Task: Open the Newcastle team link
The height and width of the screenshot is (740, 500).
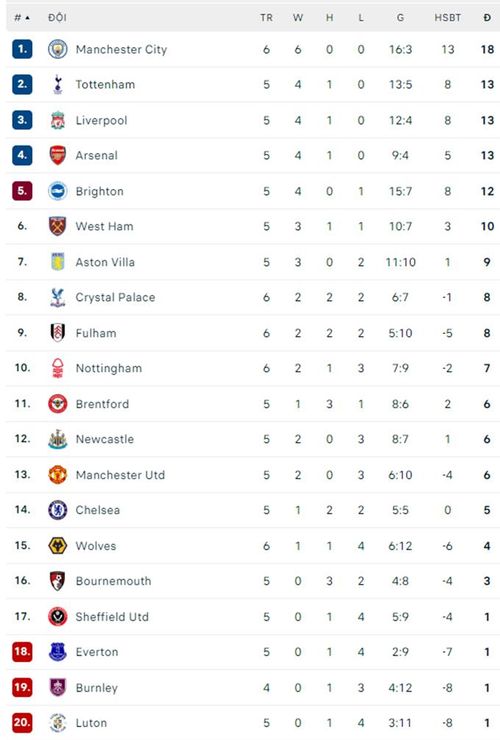Action: click(x=105, y=439)
